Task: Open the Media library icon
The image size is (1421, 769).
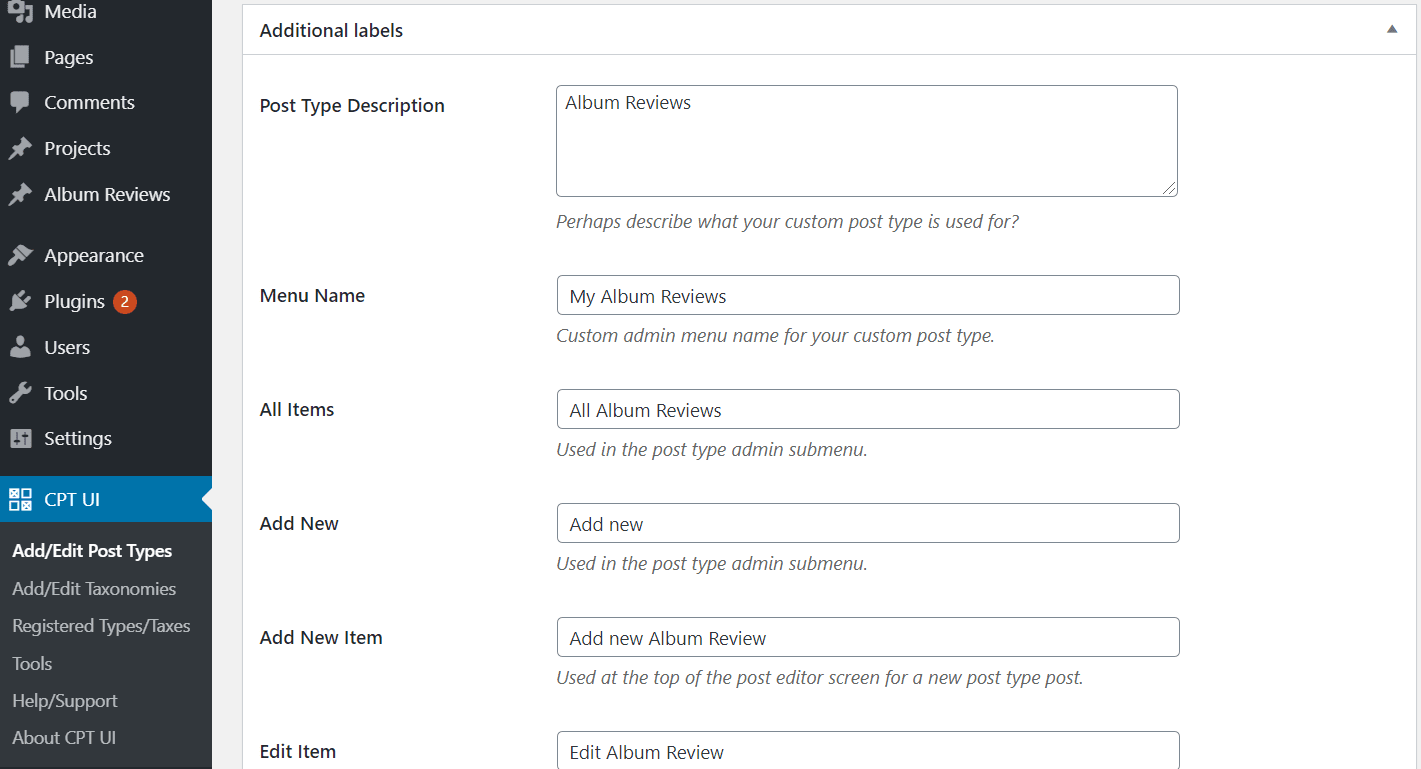Action: 20,11
